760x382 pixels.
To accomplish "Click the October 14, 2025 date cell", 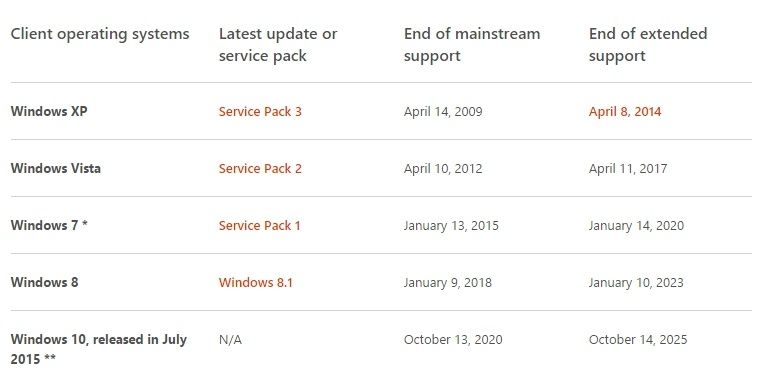I will click(x=638, y=339).
